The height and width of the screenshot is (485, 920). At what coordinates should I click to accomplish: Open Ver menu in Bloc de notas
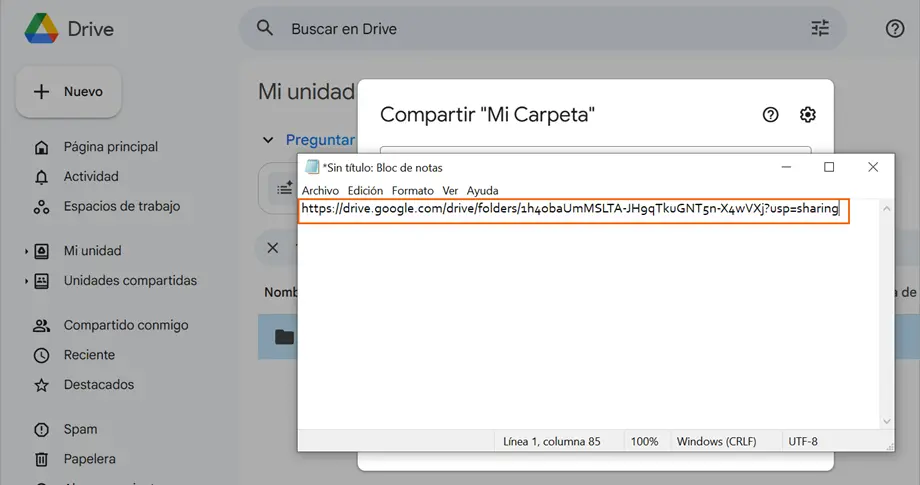450,191
